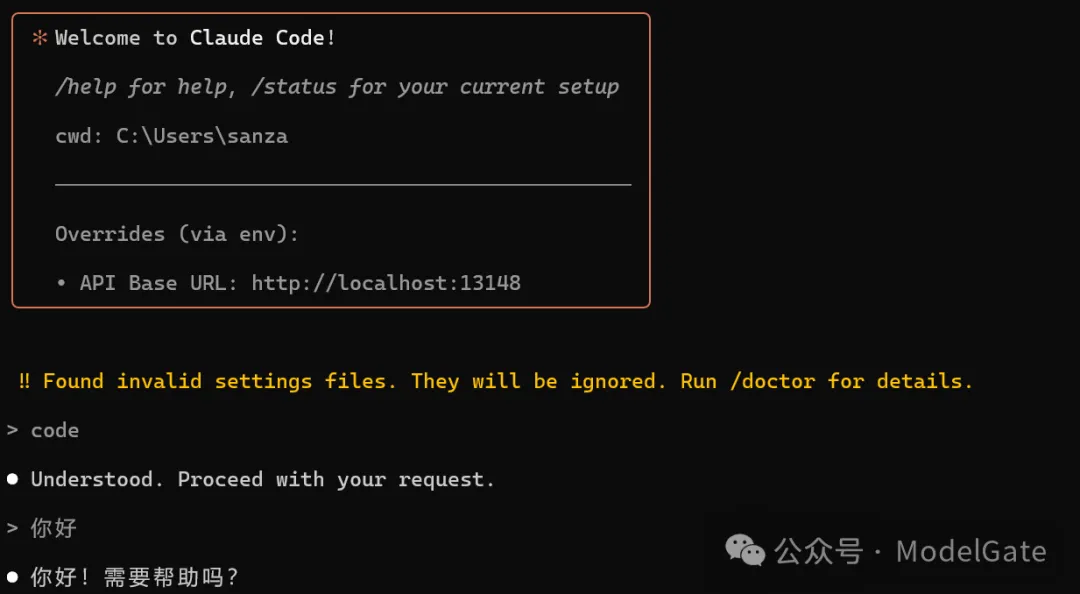Click the "Understood. Proceed with your request." reply

[263, 479]
